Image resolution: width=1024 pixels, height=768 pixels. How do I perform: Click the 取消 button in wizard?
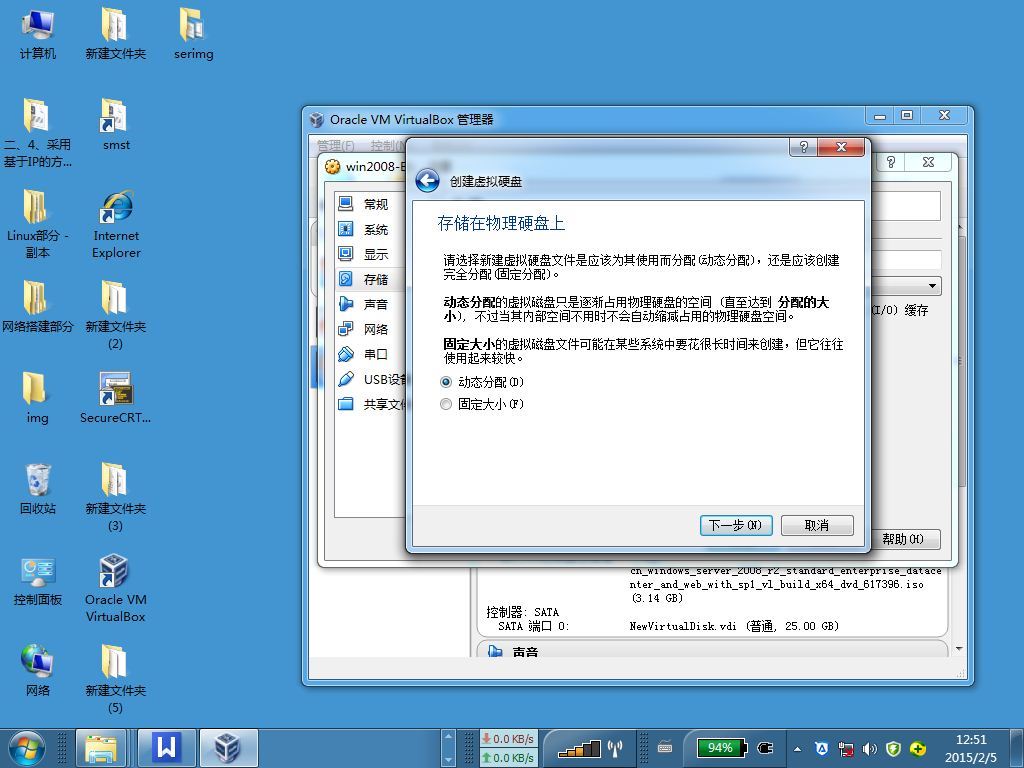tap(816, 525)
